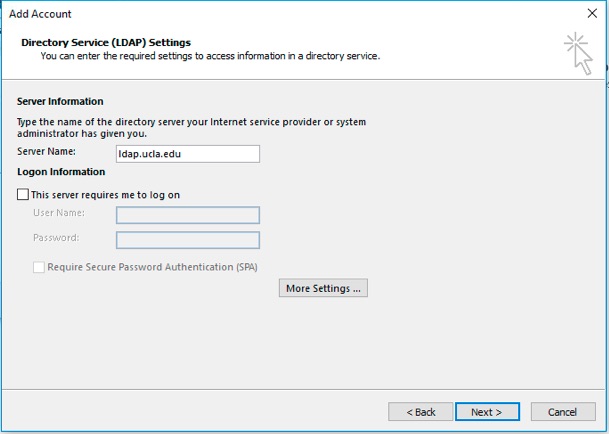Image resolution: width=609 pixels, height=434 pixels.
Task: Go to the previous step with Back
Action: pyautogui.click(x=420, y=411)
